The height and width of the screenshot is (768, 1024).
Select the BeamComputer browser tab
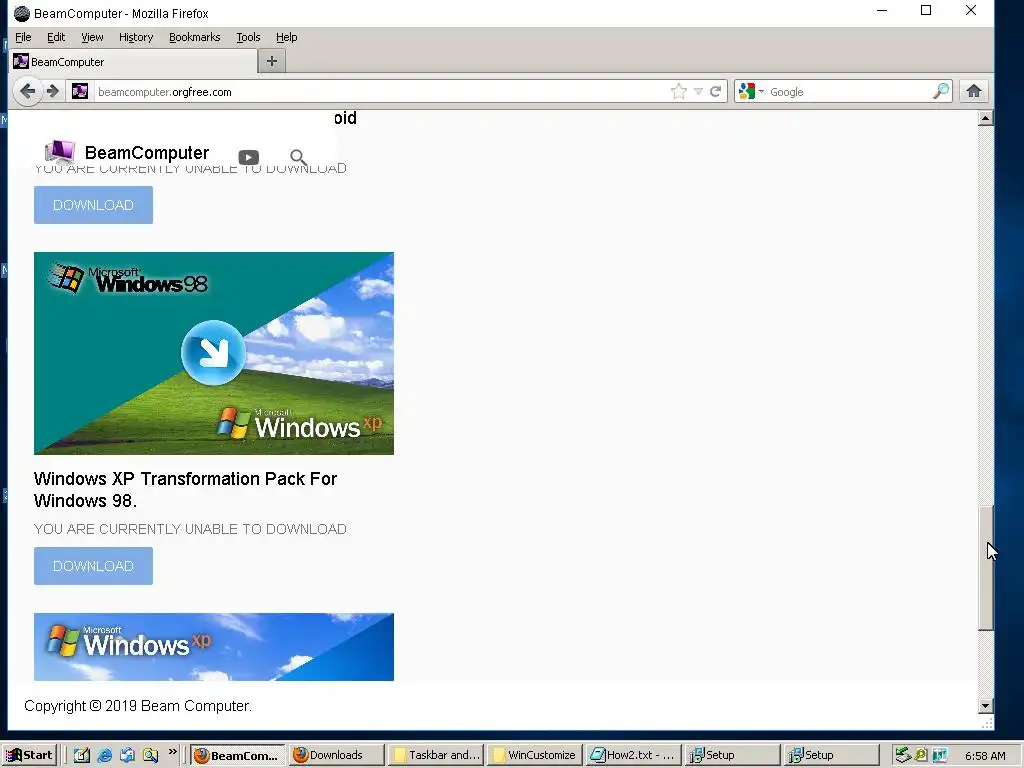pyautogui.click(x=134, y=62)
